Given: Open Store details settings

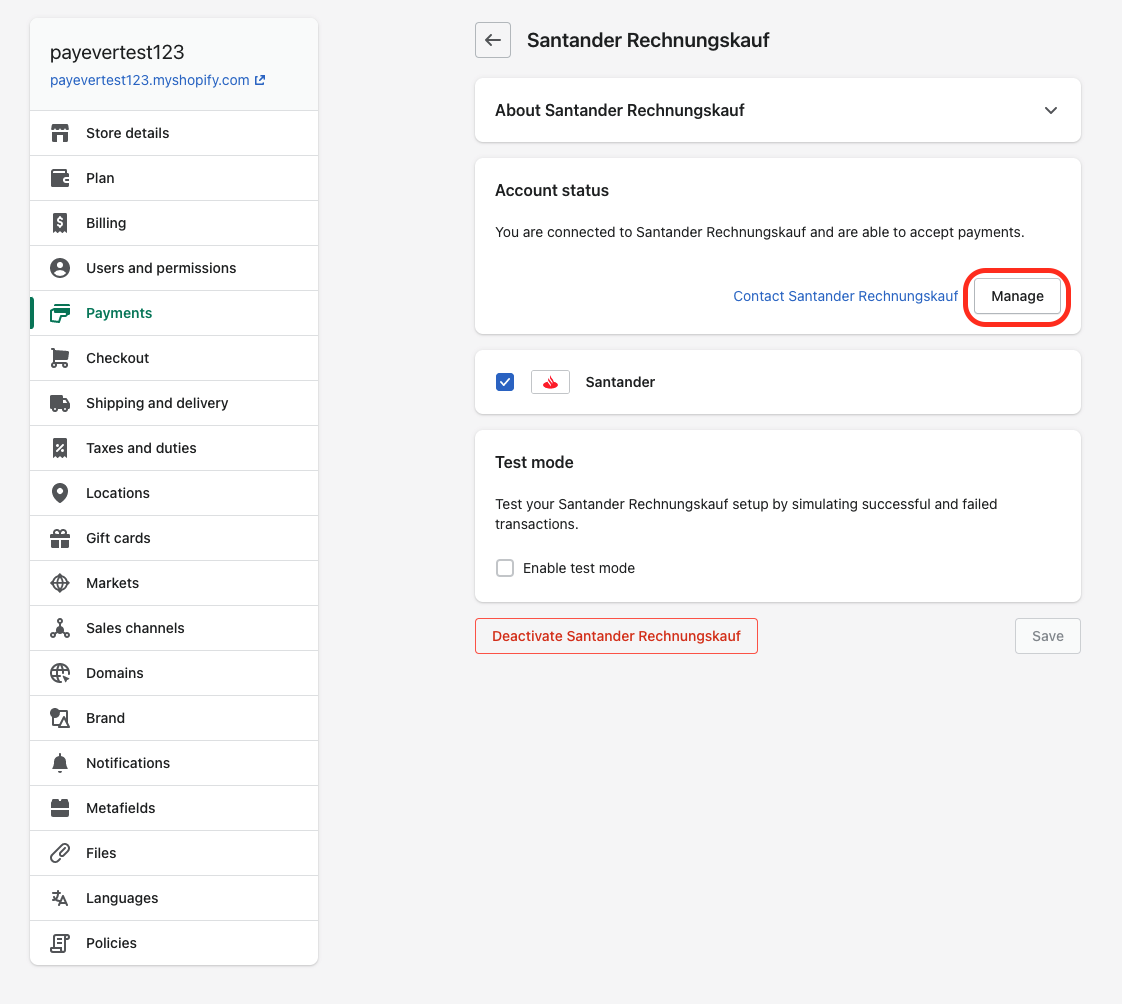Looking at the screenshot, I should (x=174, y=133).
